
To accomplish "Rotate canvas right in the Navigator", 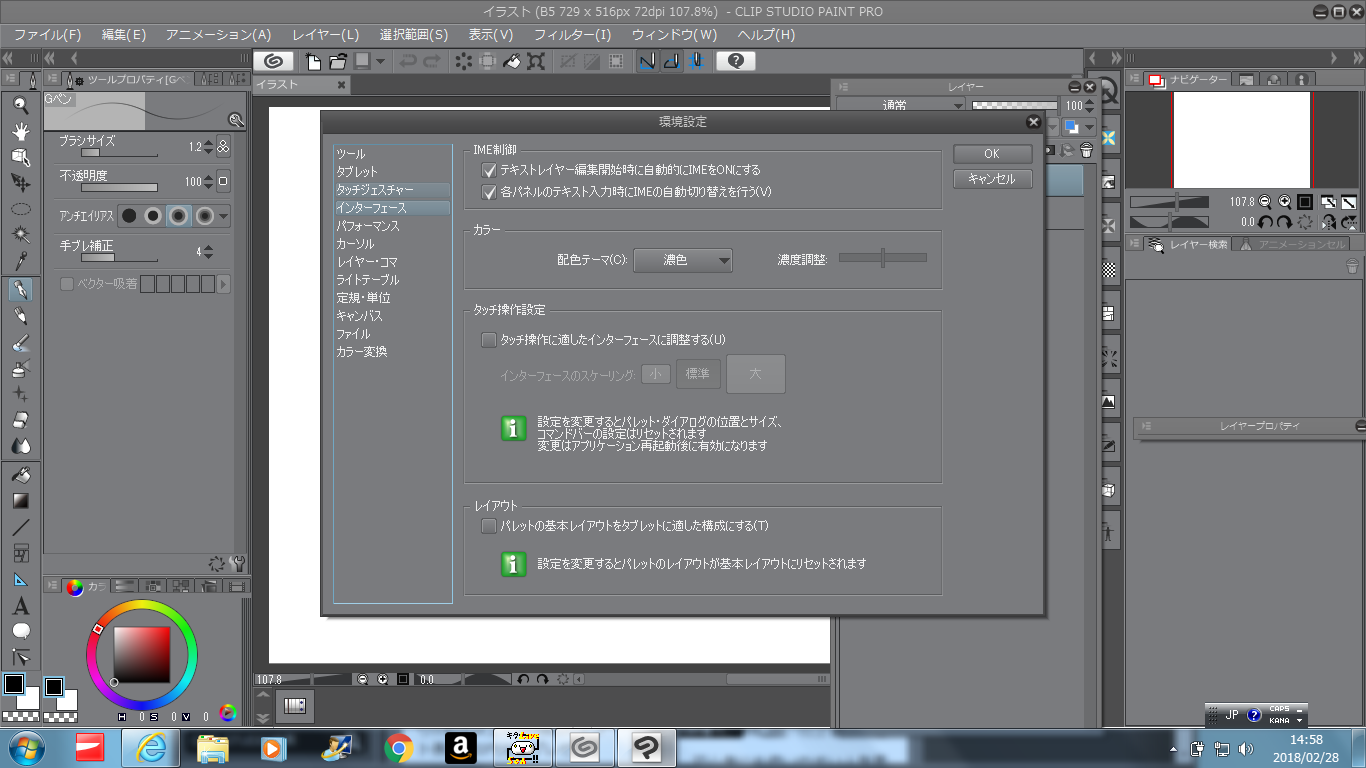I will 1283,222.
